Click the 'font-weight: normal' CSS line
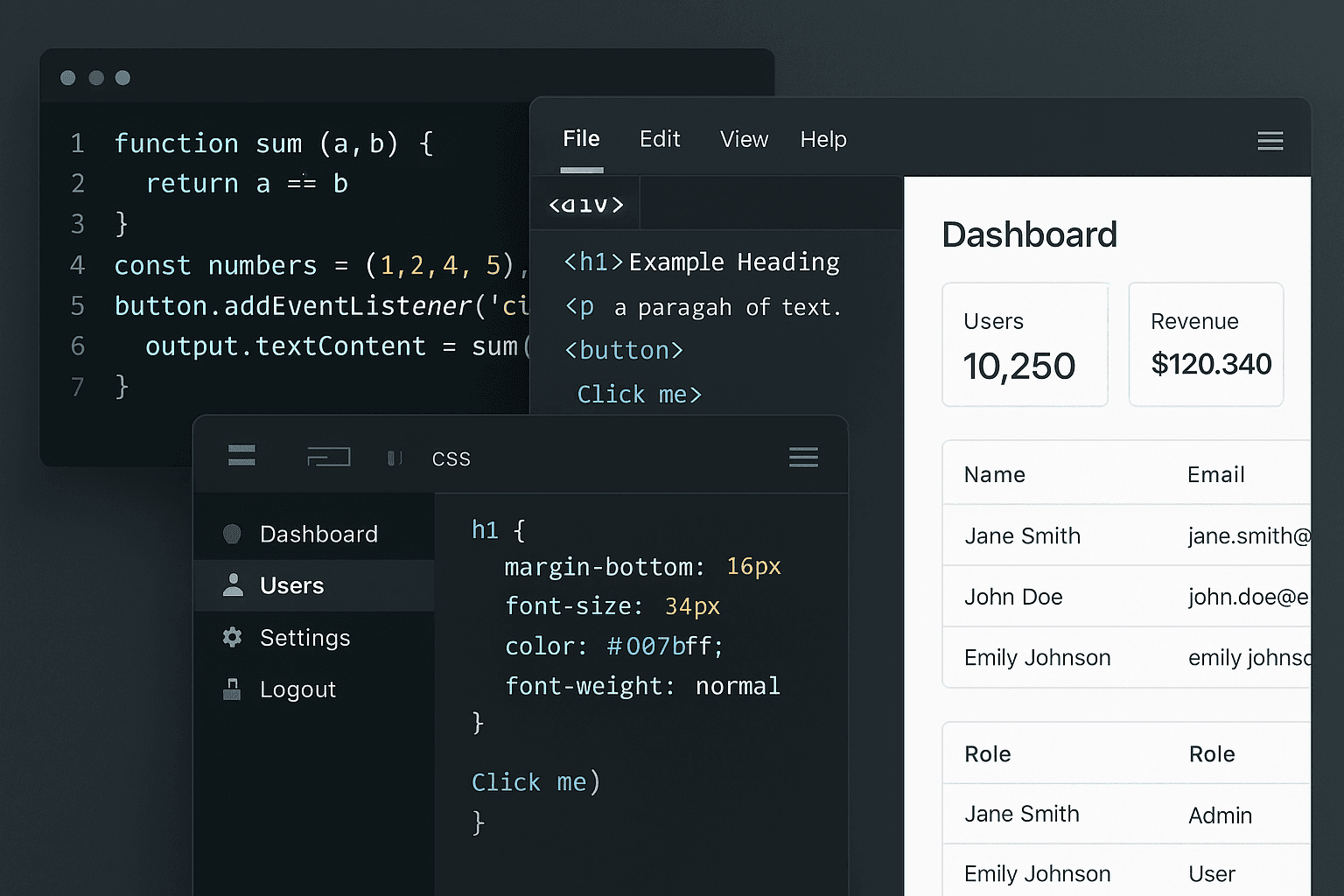 [x=642, y=686]
